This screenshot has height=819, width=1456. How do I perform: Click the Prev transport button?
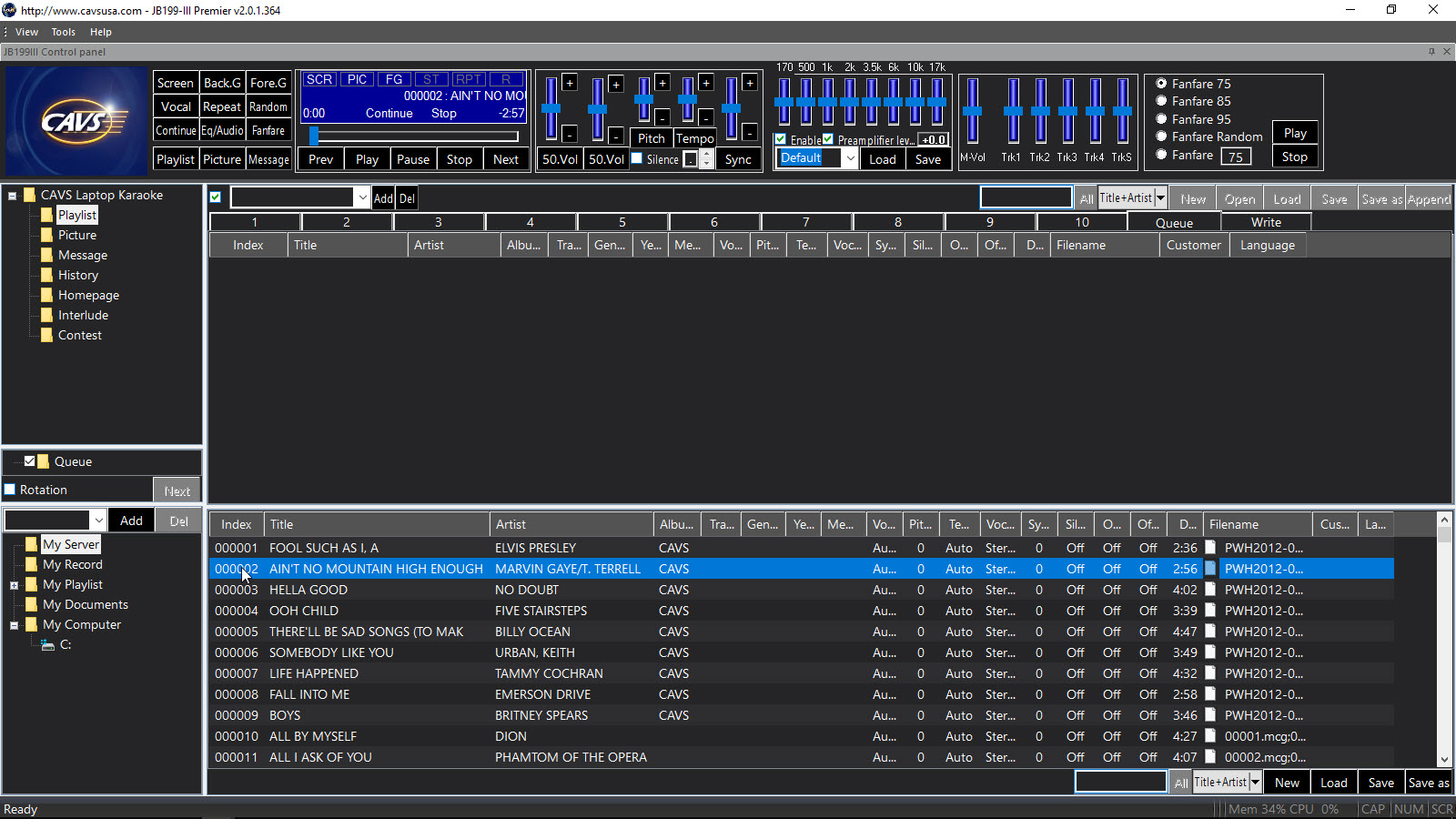tap(321, 159)
